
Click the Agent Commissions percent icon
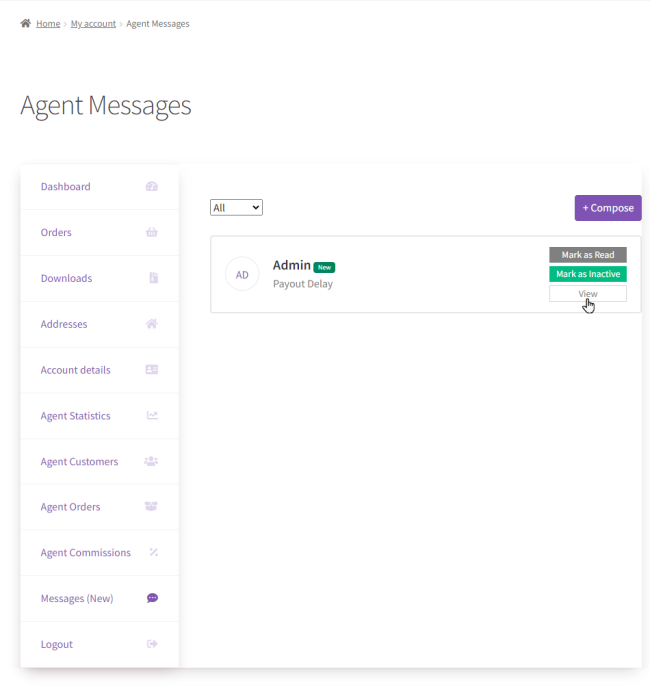click(153, 552)
